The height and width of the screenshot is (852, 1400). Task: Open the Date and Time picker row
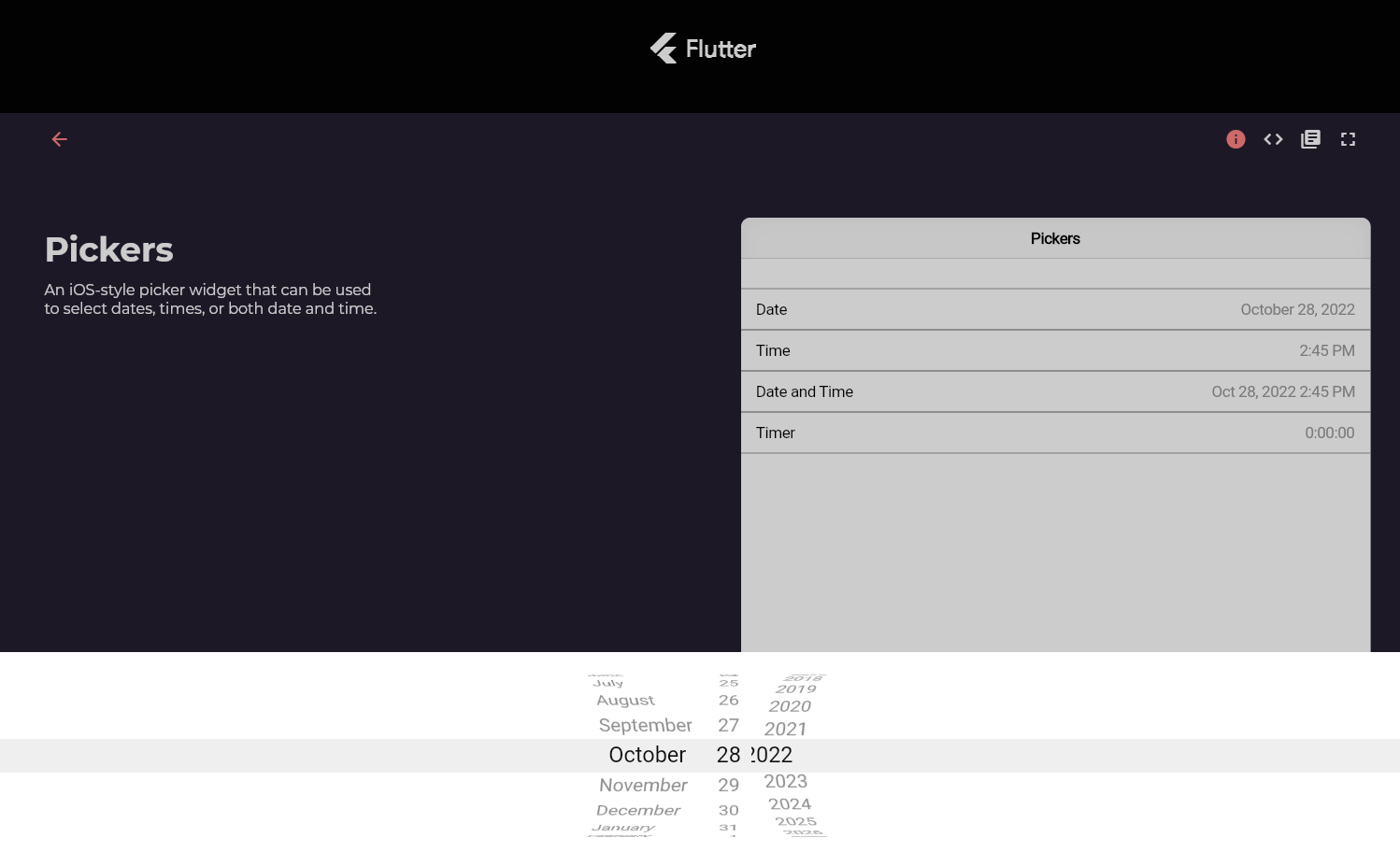[1055, 391]
